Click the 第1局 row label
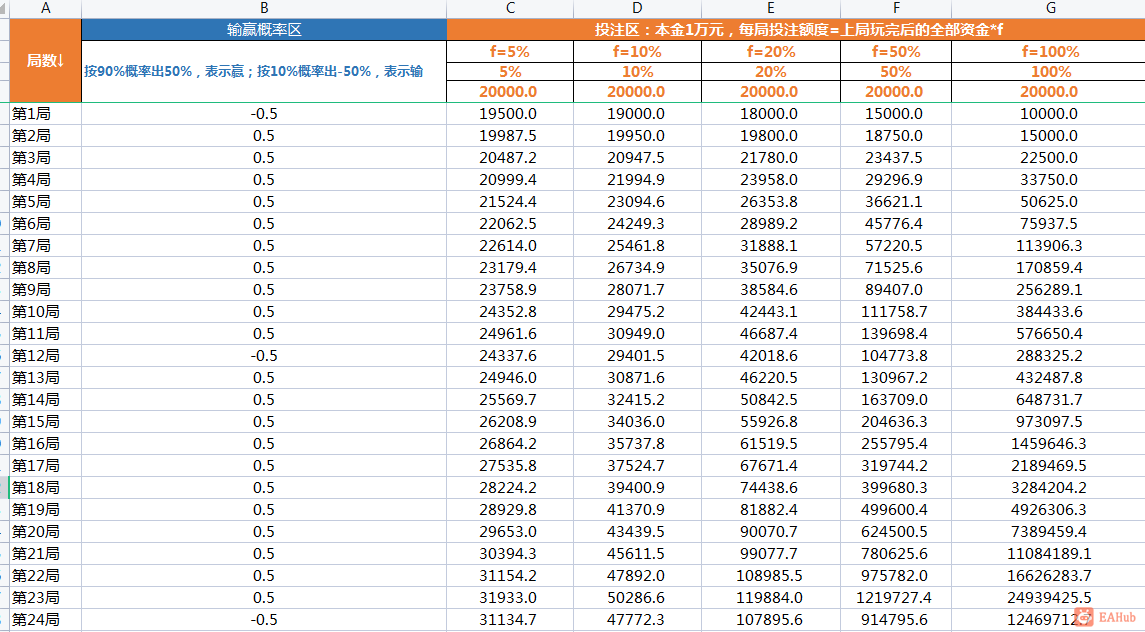The height and width of the screenshot is (632, 1145). [x=45, y=114]
